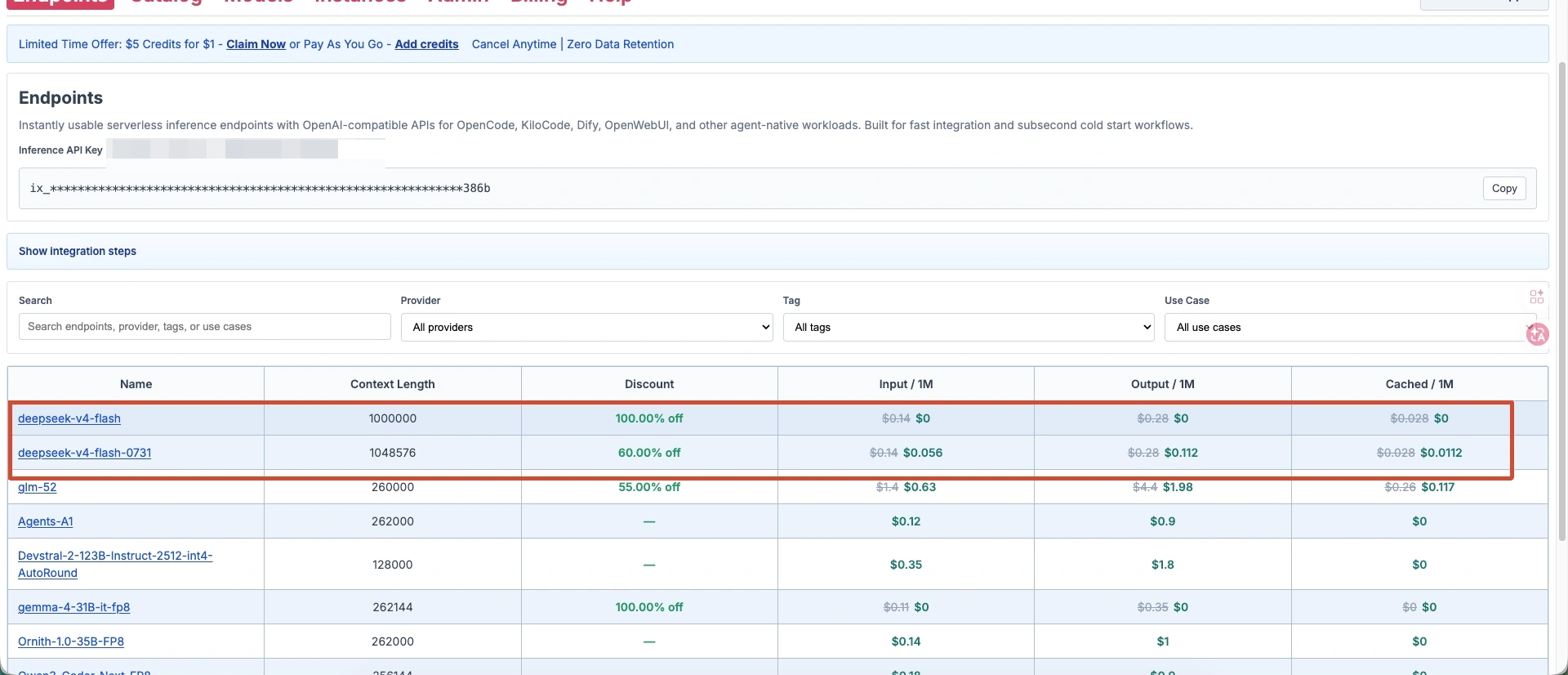
Task: Click the Context Length column header
Action: (x=393, y=384)
